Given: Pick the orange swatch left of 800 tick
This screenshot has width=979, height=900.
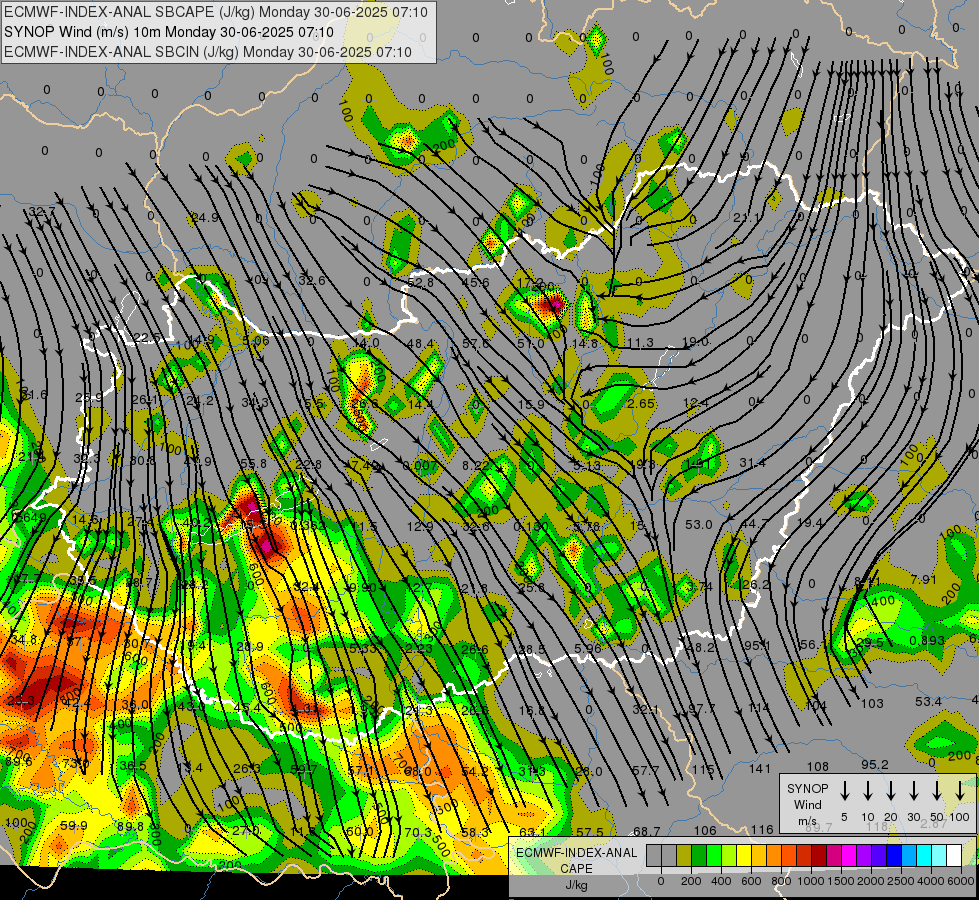Looking at the screenshot, I should (x=774, y=856).
